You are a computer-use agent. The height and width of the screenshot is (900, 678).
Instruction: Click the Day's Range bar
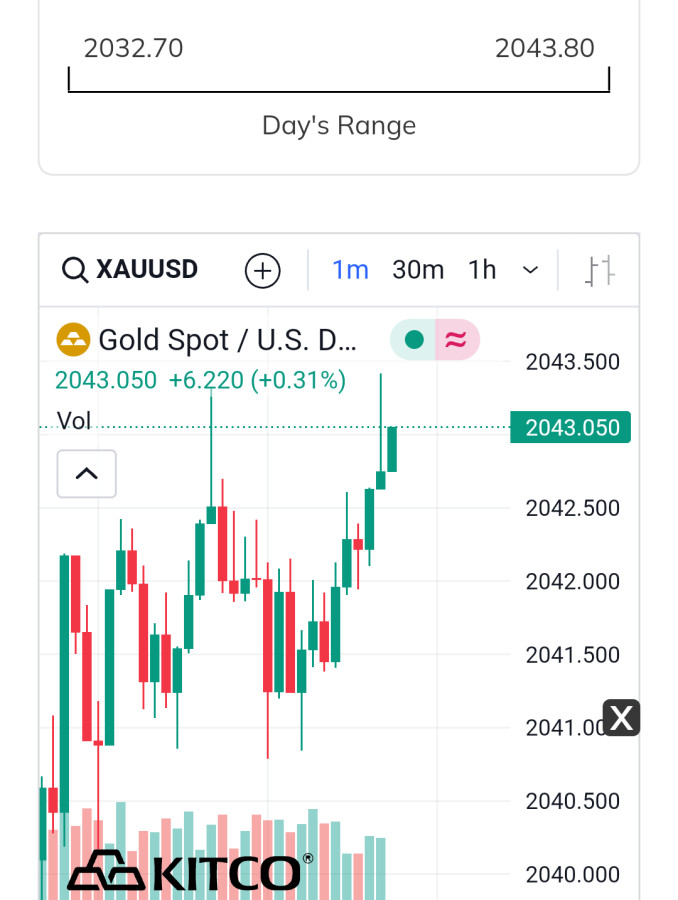coord(338,82)
